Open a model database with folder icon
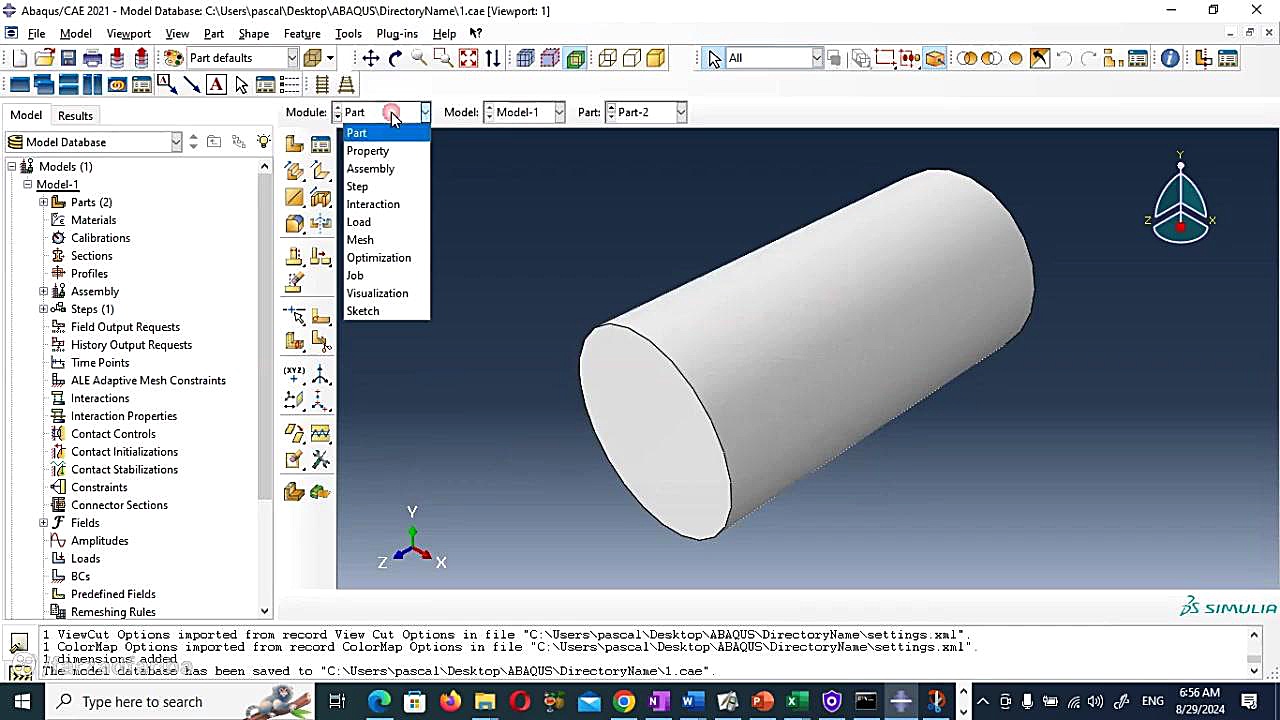This screenshot has height=720, width=1280. 44,59
